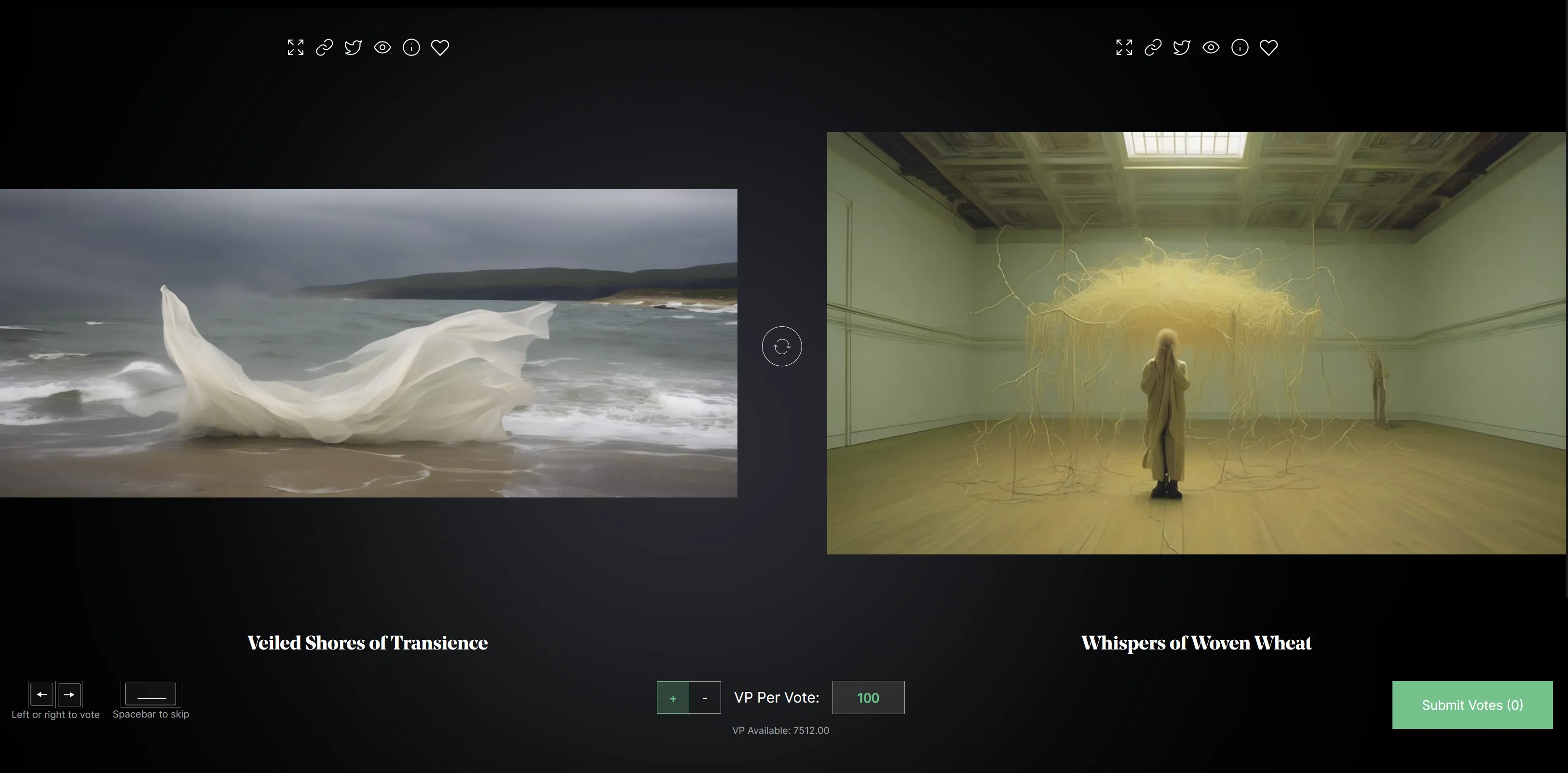Show info for left artwork
Viewport: 1568px width, 773px height.
(x=411, y=47)
